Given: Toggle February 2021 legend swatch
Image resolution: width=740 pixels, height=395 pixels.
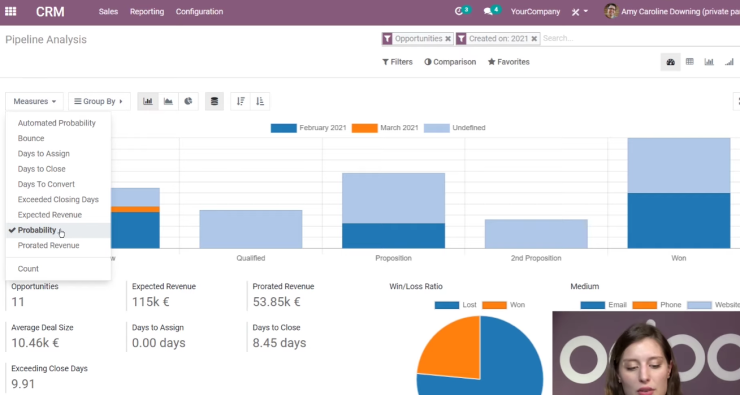Looking at the screenshot, I should pos(283,128).
